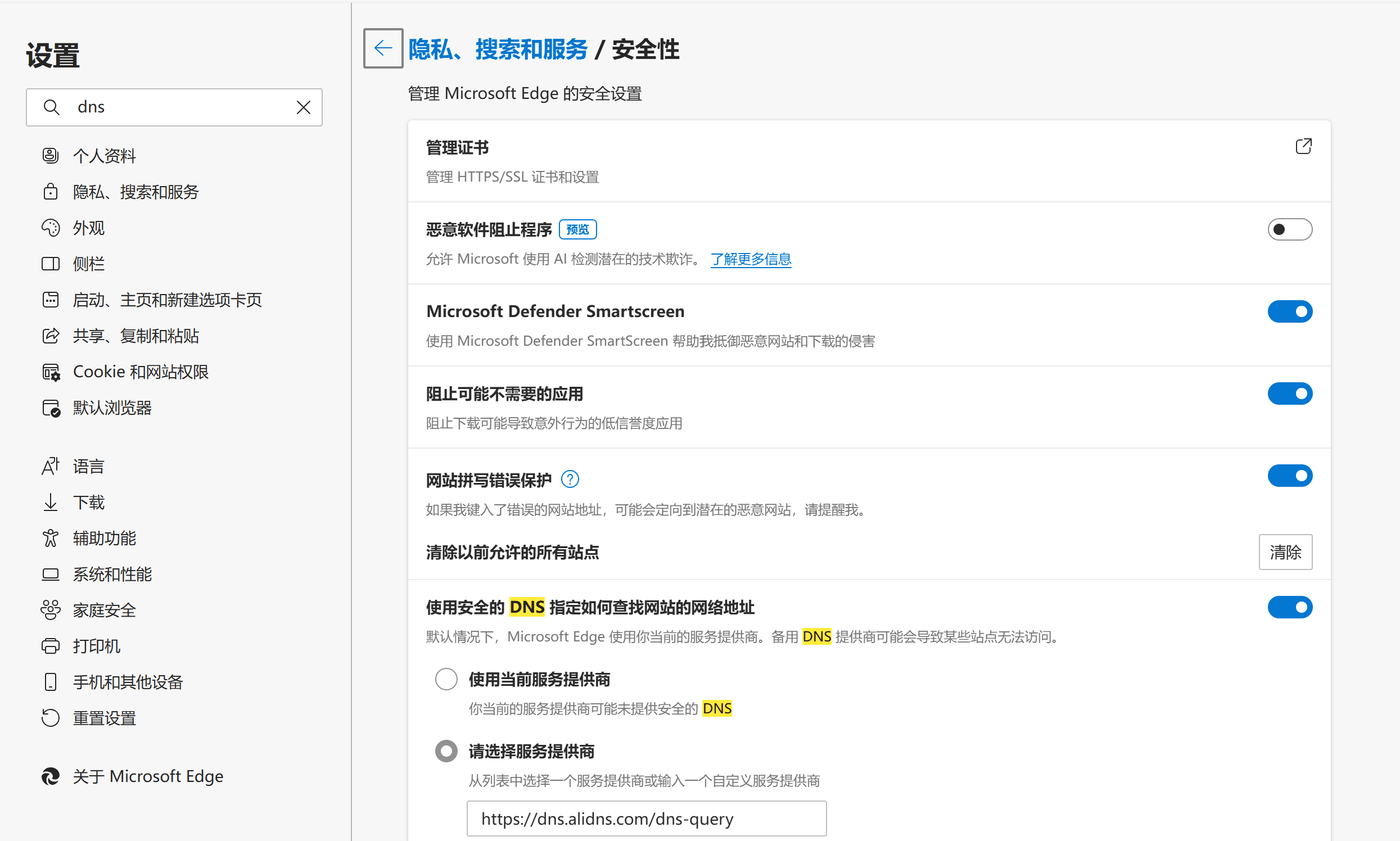Click the phone icon beside 手机和其他设备

[51, 682]
